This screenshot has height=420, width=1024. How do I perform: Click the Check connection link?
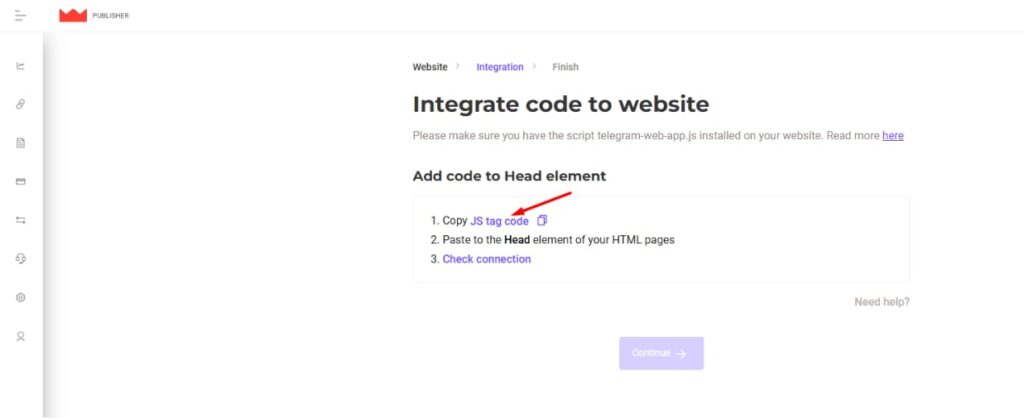click(x=487, y=259)
